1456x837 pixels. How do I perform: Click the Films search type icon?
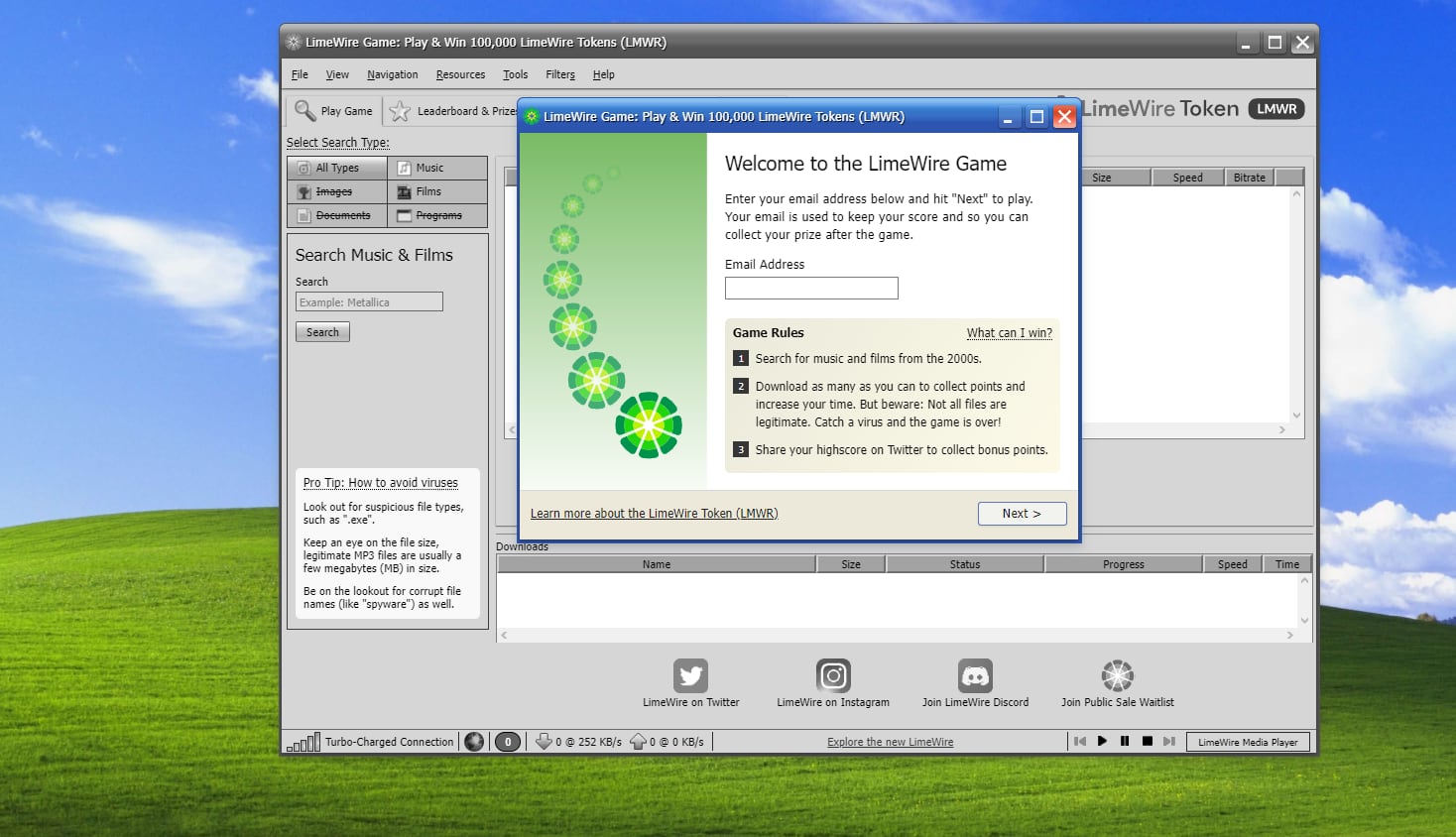tap(405, 191)
